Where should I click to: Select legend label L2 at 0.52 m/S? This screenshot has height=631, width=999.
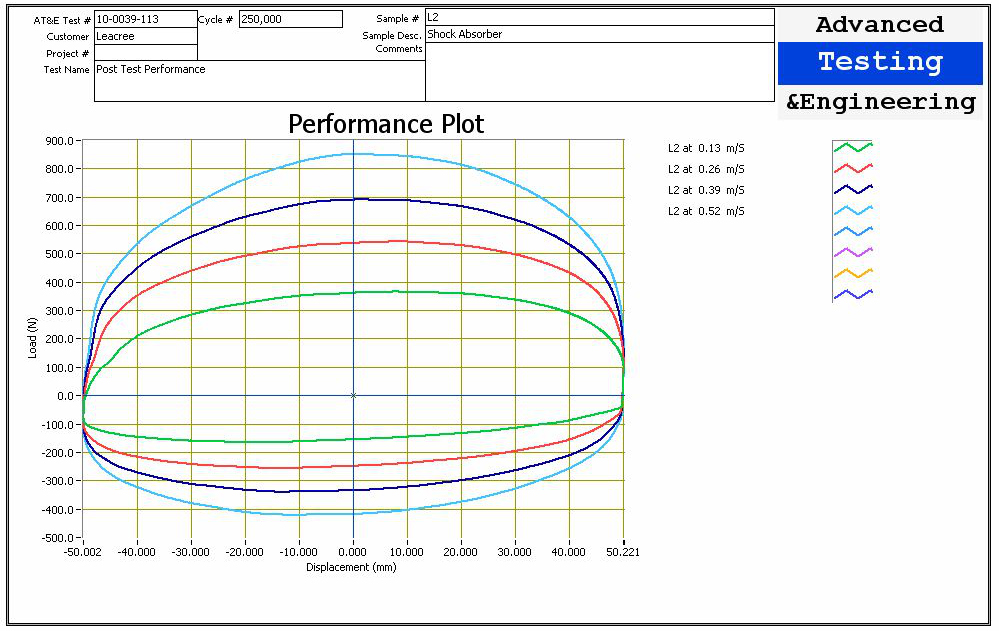pyautogui.click(x=706, y=211)
